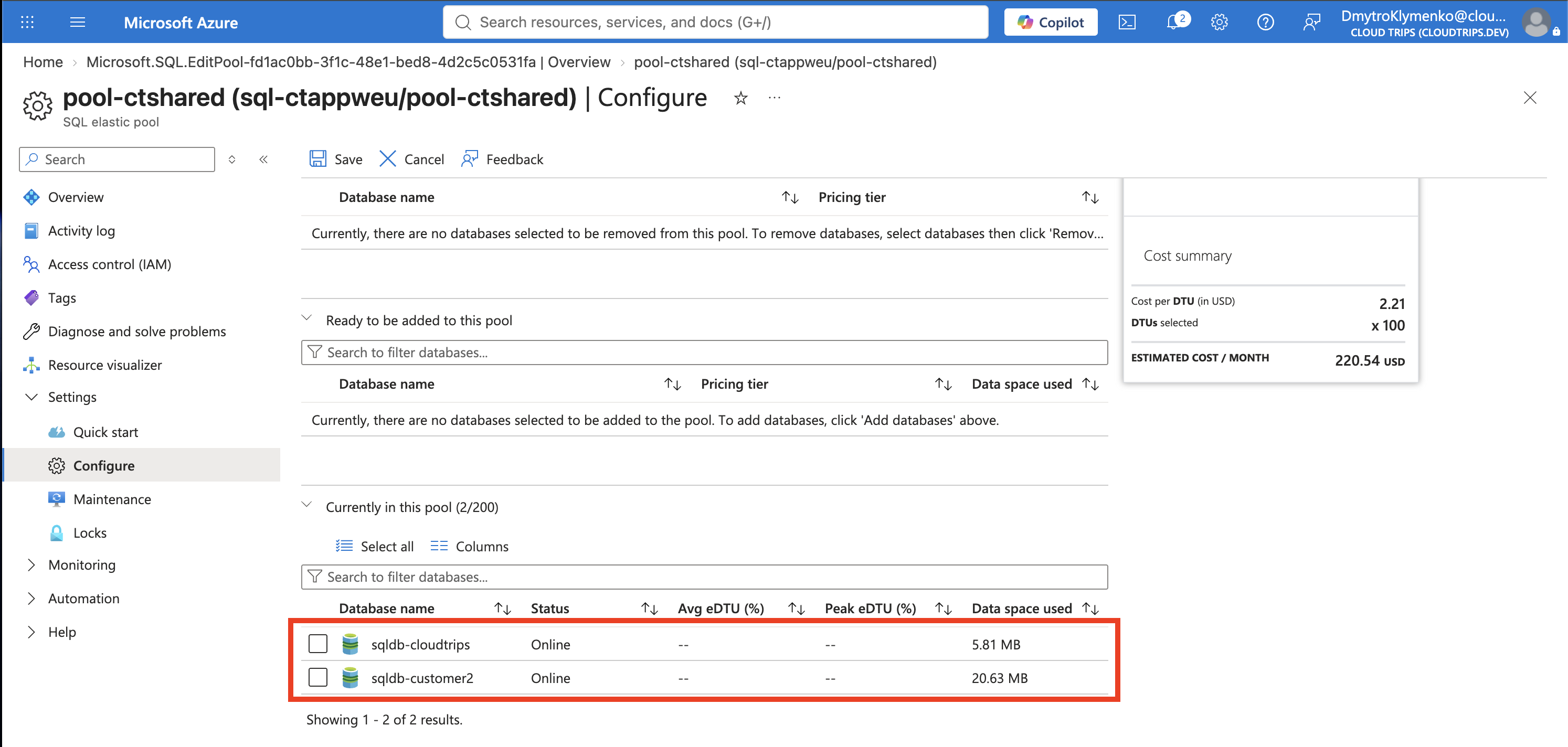Collapse 'Currently in this pool' section

307,505
